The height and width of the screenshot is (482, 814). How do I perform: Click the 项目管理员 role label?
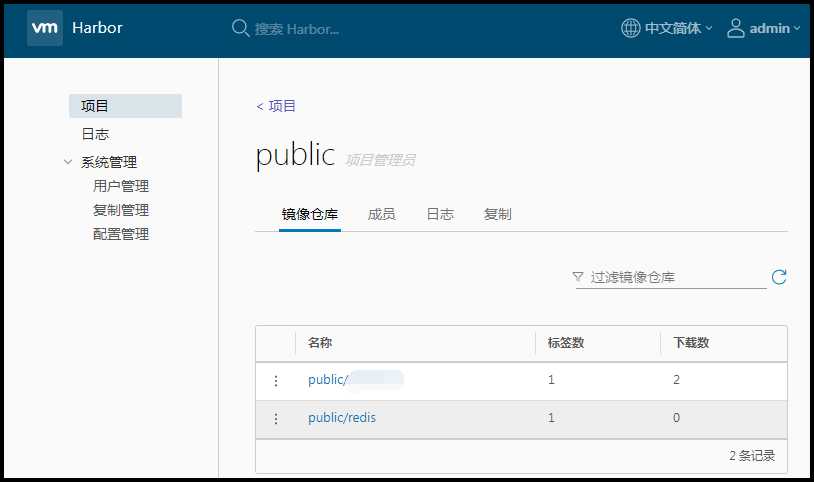[x=381, y=159]
